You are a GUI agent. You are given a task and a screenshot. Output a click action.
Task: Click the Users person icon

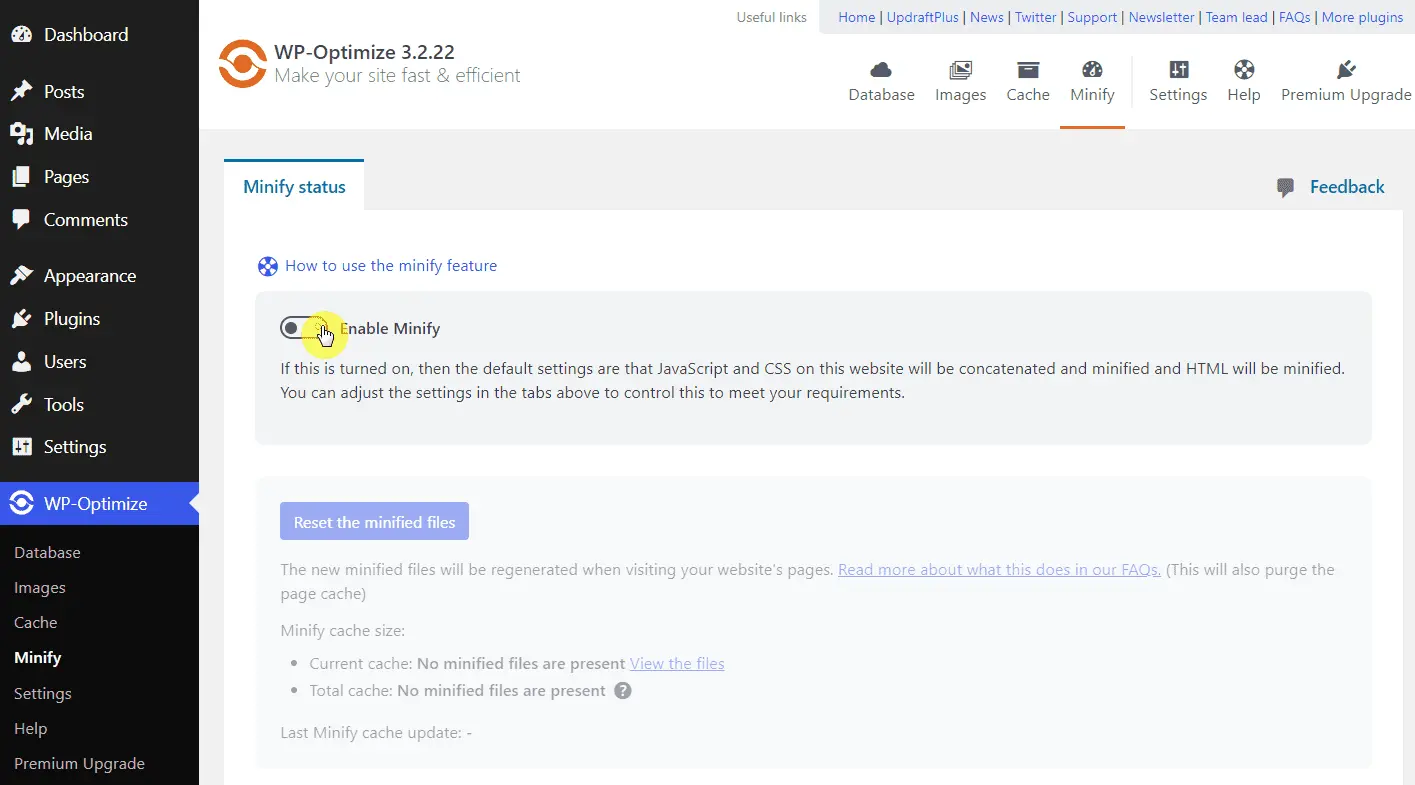click(21, 362)
